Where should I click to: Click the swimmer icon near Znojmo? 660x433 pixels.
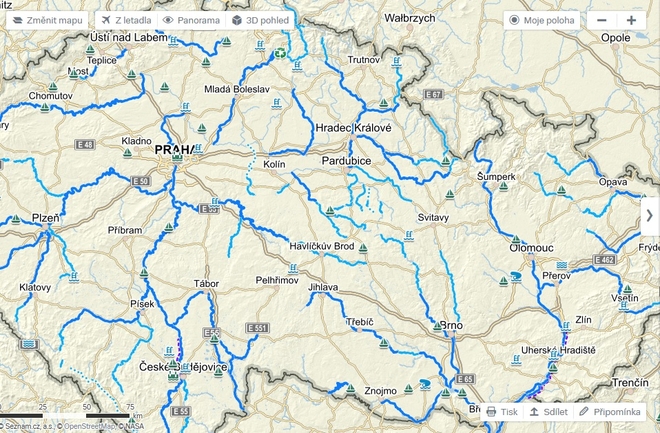pos(425,384)
